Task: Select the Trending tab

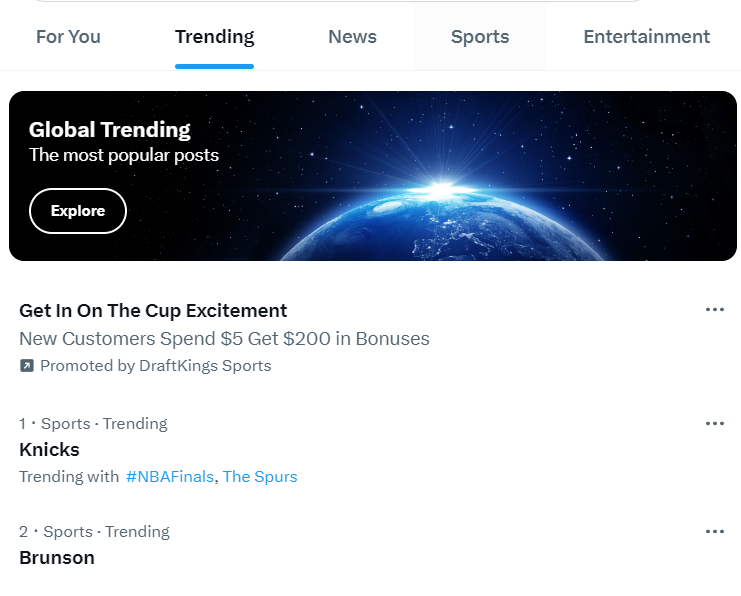Action: [x=215, y=37]
